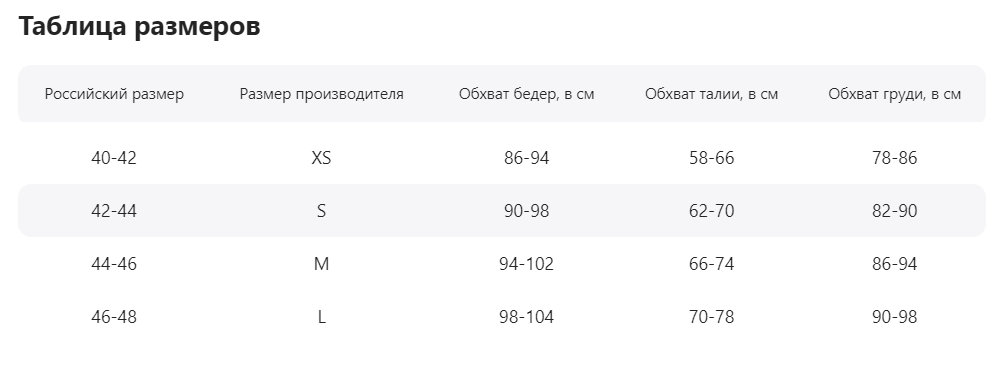The height and width of the screenshot is (376, 990).
Task: Click the 78-86 chest measurement value
Action: 895,158
